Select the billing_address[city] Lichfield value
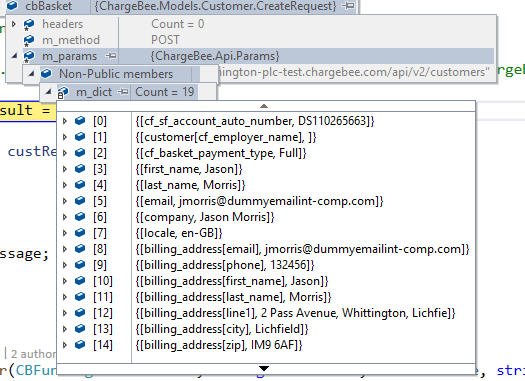This screenshot has height=381, width=525. (222, 329)
